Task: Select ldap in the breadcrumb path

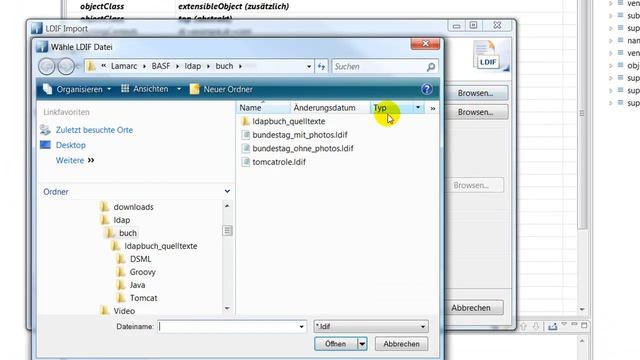Action: click(x=193, y=66)
